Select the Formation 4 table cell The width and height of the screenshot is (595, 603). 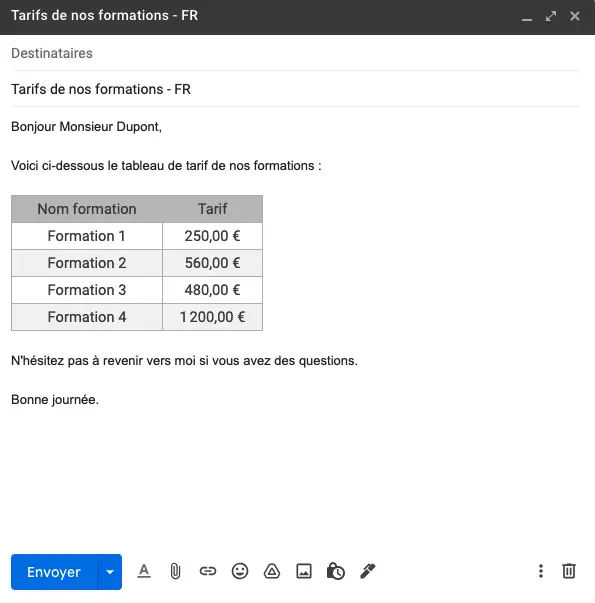(x=87, y=317)
